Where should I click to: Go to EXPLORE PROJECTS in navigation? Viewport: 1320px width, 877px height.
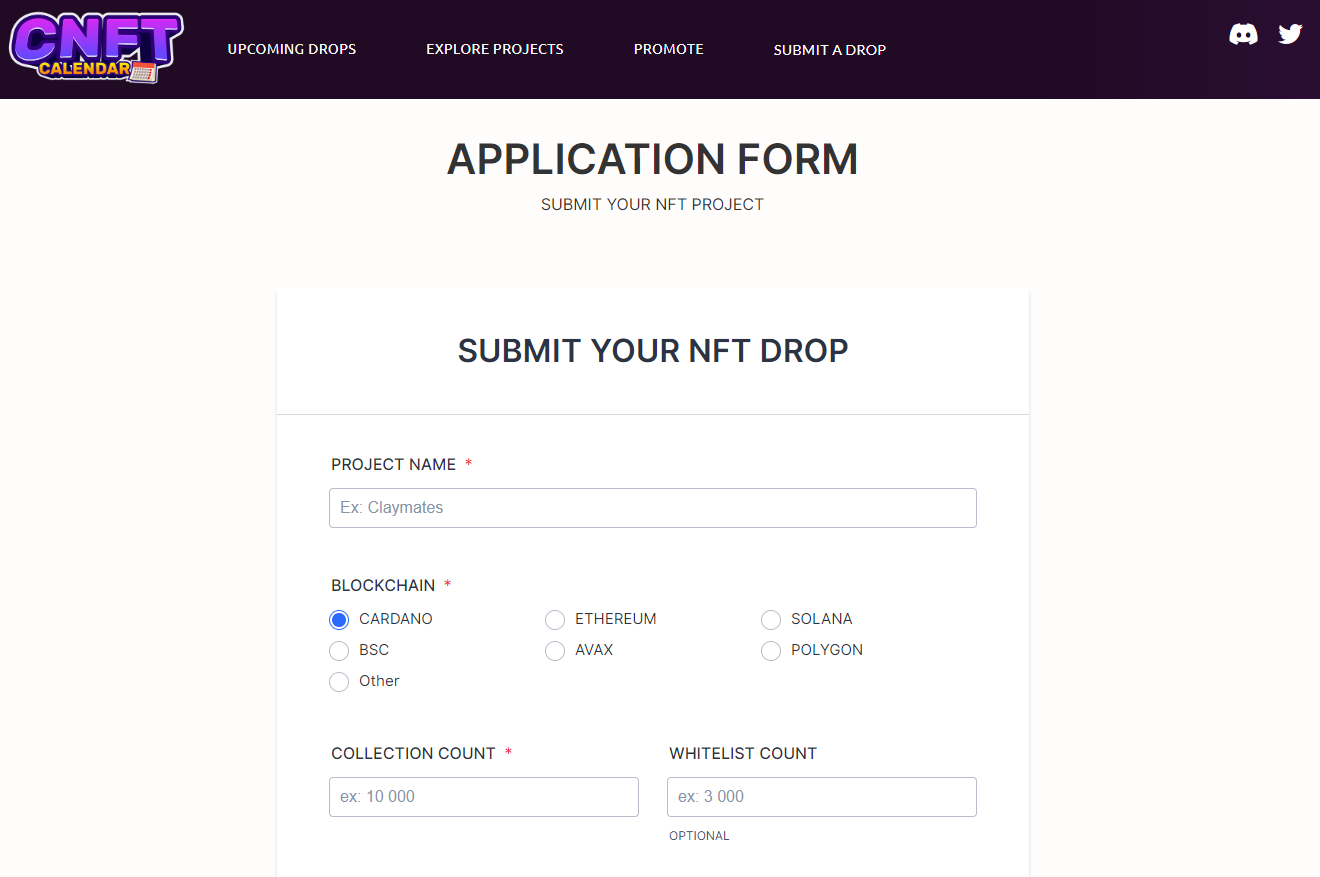pyautogui.click(x=495, y=49)
